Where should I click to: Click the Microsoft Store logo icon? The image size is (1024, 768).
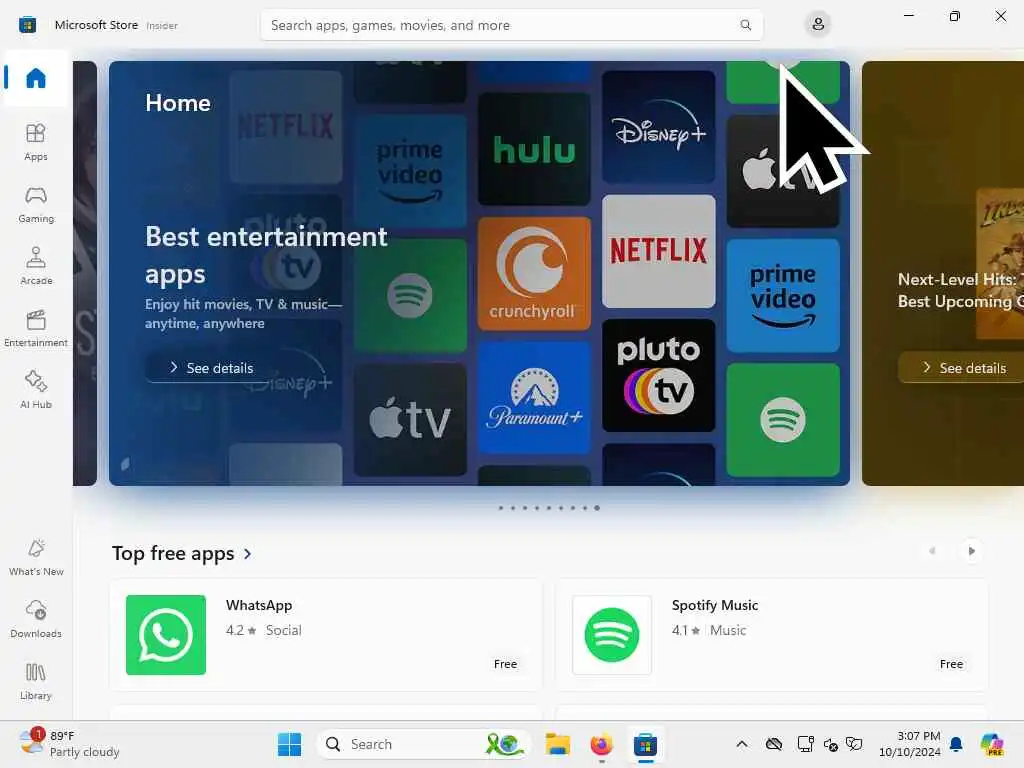(27, 25)
